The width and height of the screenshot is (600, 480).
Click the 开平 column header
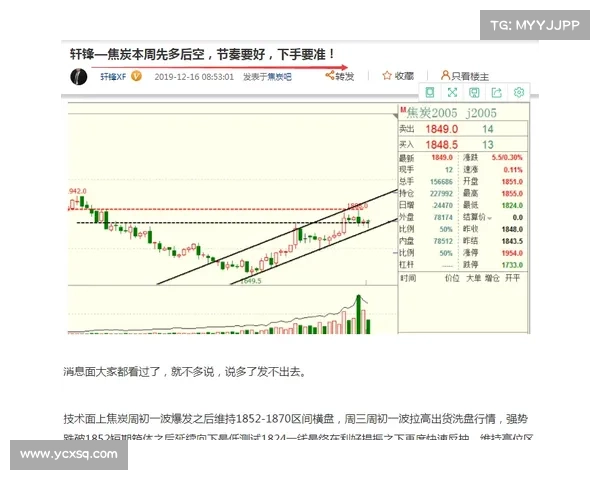coord(512,278)
